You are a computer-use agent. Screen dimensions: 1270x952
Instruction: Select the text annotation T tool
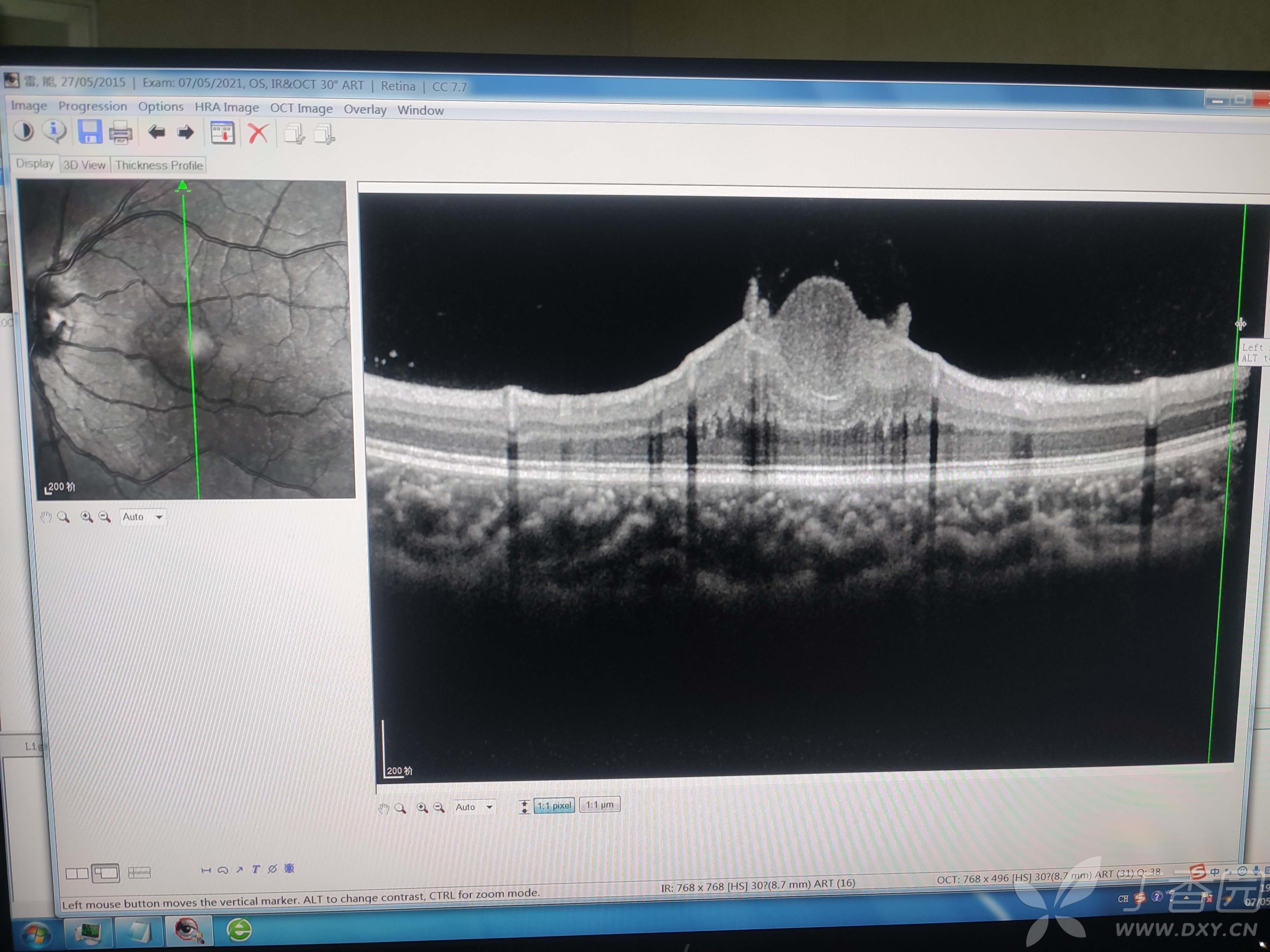(x=256, y=869)
